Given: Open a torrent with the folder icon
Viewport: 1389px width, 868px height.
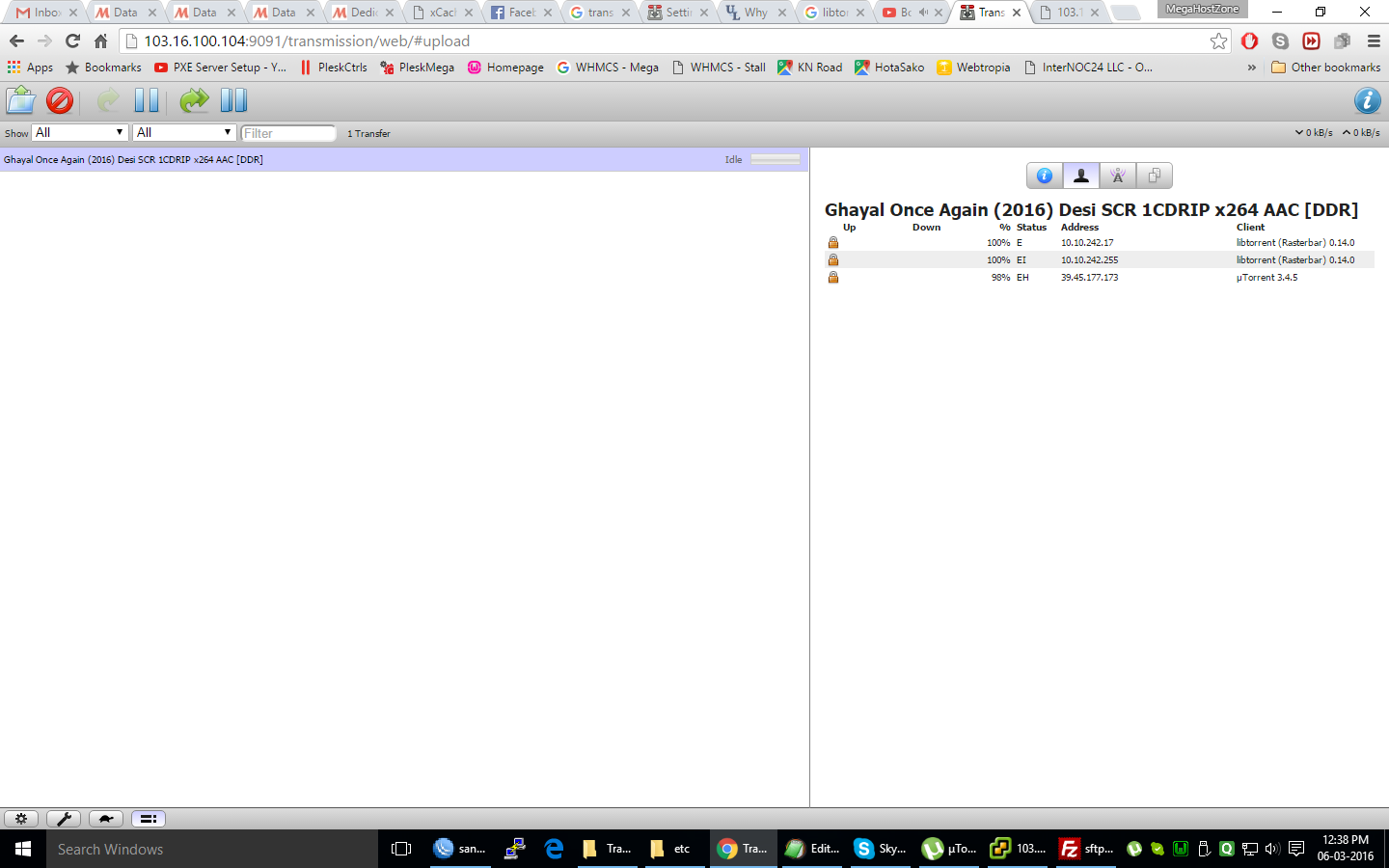Looking at the screenshot, I should pos(20,100).
